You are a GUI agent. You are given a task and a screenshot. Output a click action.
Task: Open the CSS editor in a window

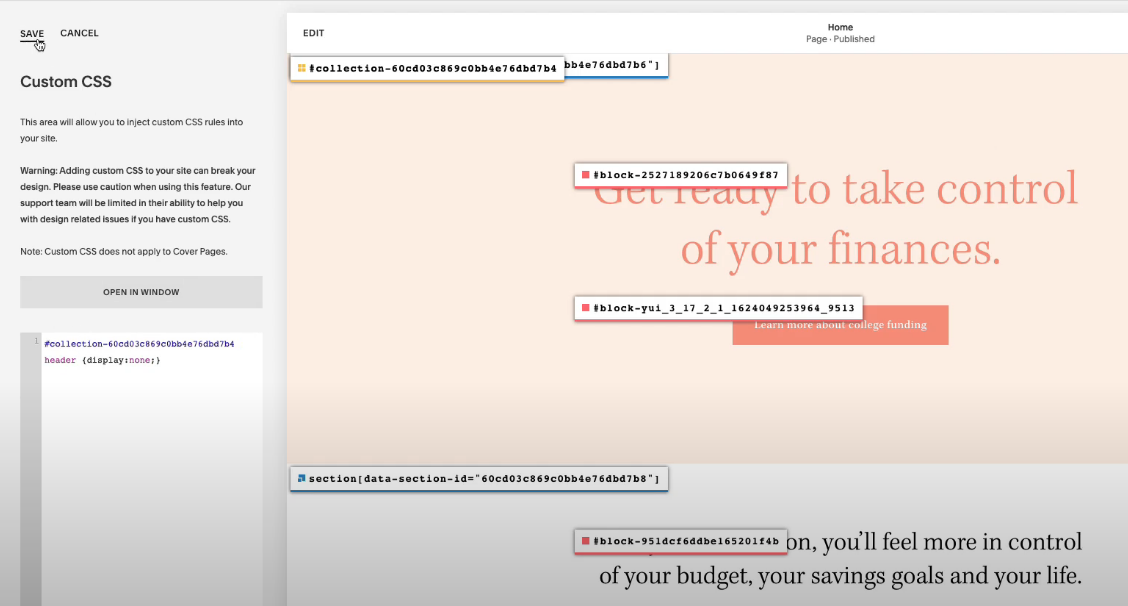click(x=140, y=291)
